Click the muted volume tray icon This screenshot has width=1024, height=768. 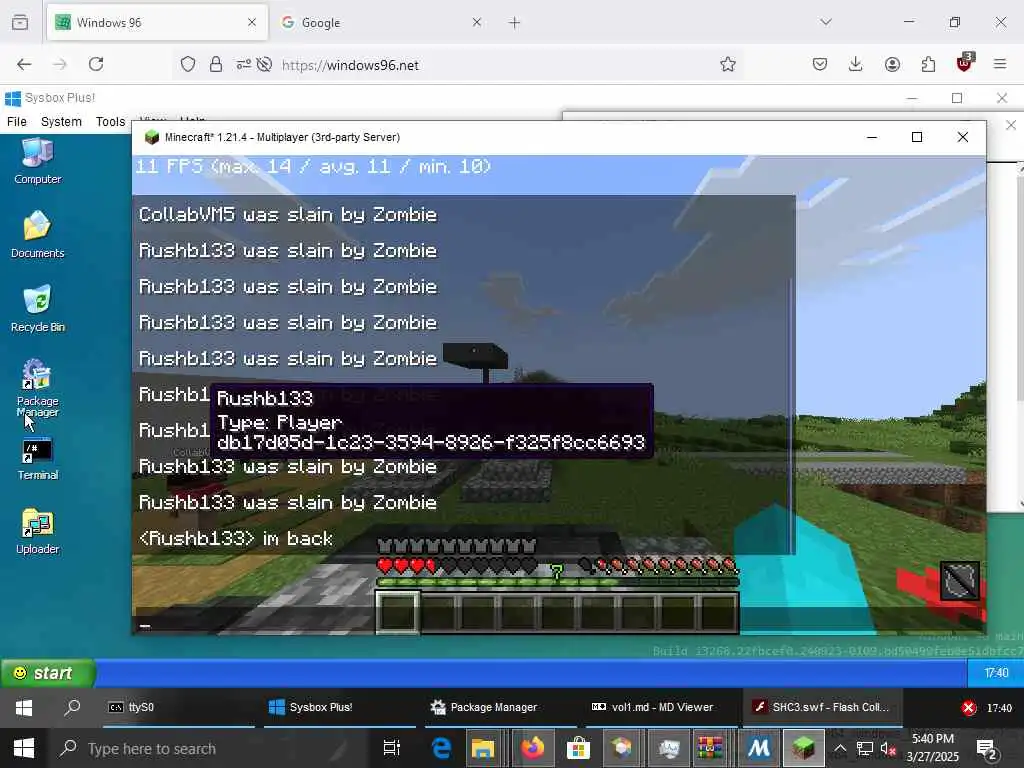click(888, 748)
